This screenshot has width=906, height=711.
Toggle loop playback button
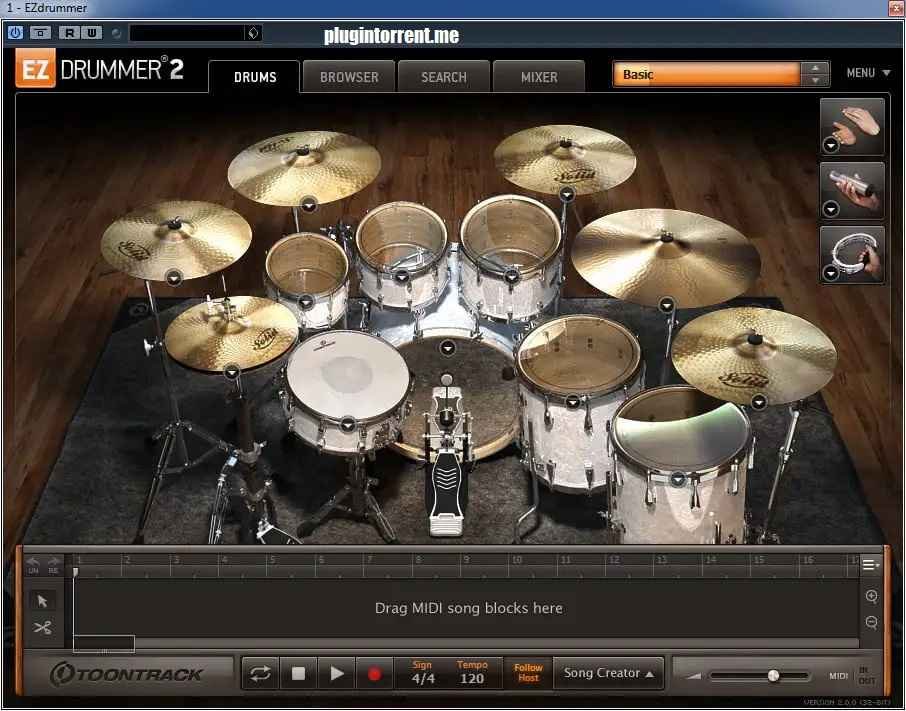click(260, 673)
